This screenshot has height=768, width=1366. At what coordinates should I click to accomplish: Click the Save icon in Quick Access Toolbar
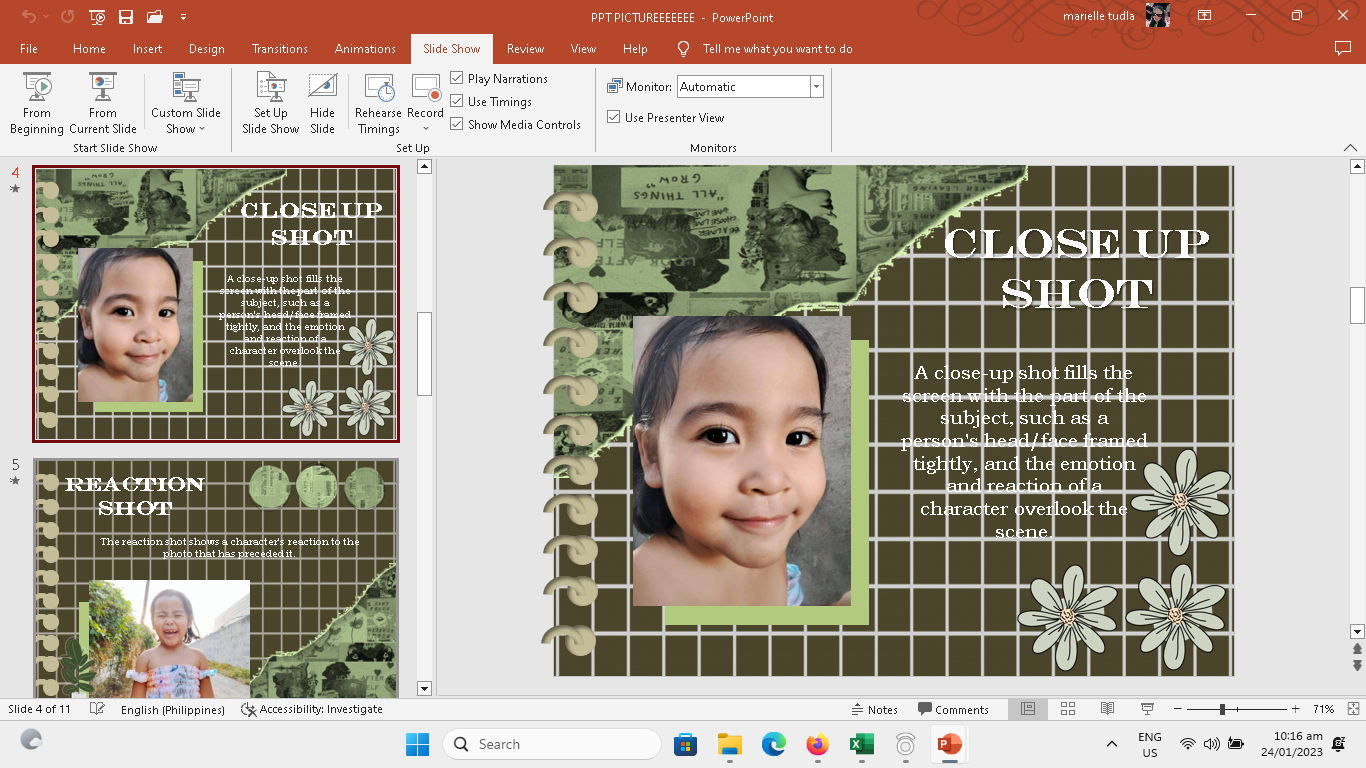(x=126, y=17)
